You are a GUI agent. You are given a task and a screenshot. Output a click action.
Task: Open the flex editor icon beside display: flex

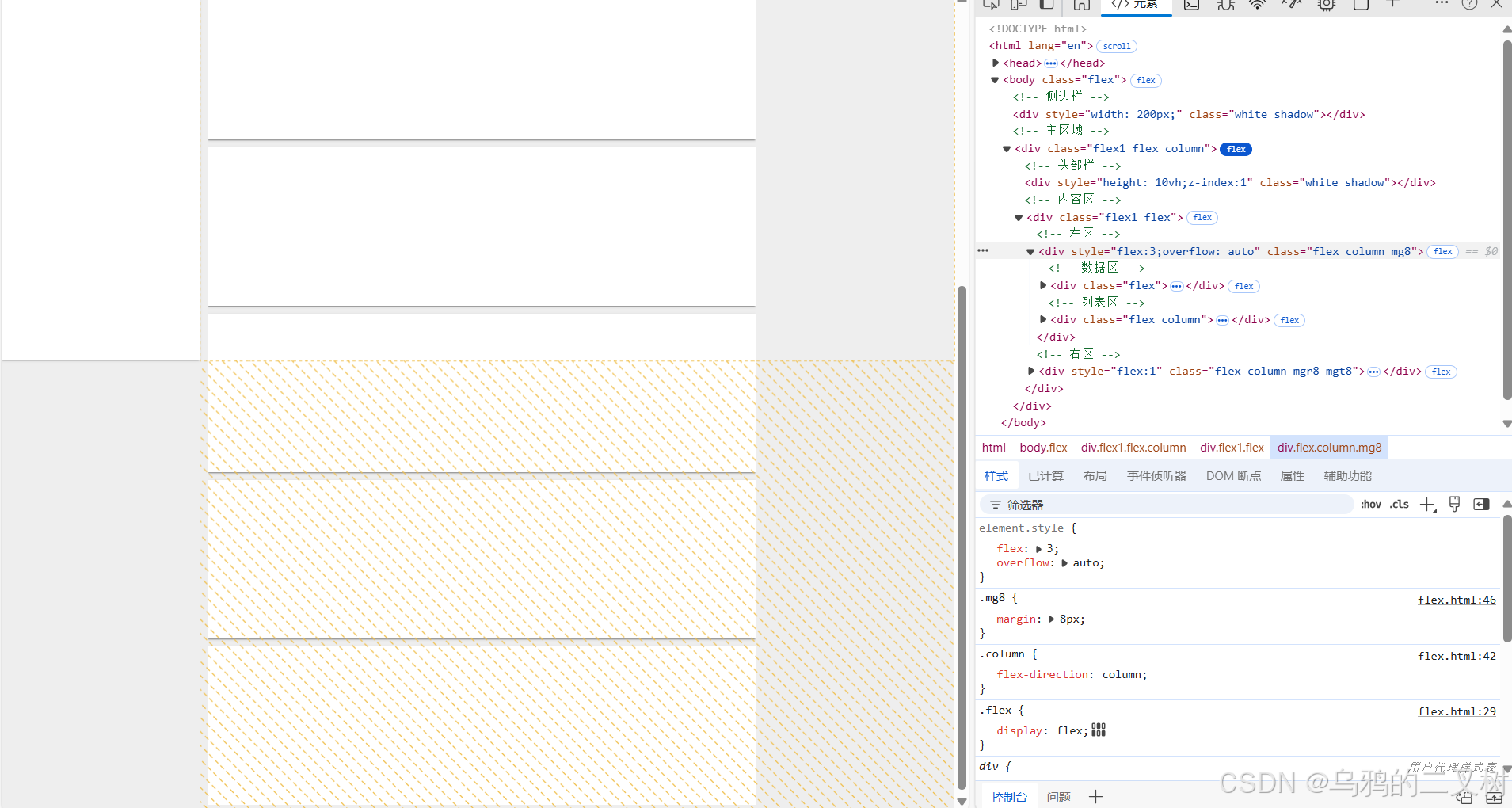coord(1098,730)
